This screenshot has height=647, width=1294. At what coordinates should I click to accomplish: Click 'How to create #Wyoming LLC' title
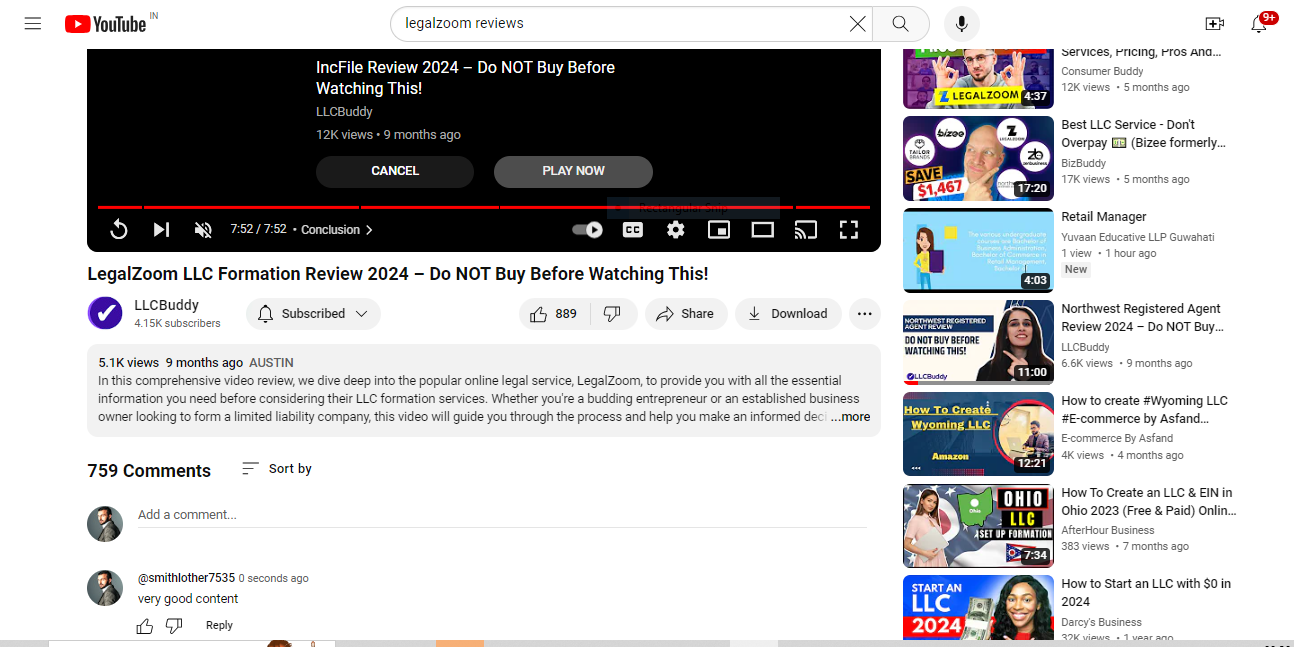tap(1145, 410)
